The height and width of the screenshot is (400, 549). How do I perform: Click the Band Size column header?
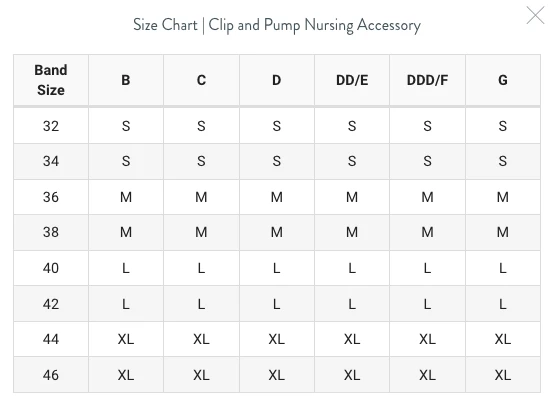pos(51,80)
